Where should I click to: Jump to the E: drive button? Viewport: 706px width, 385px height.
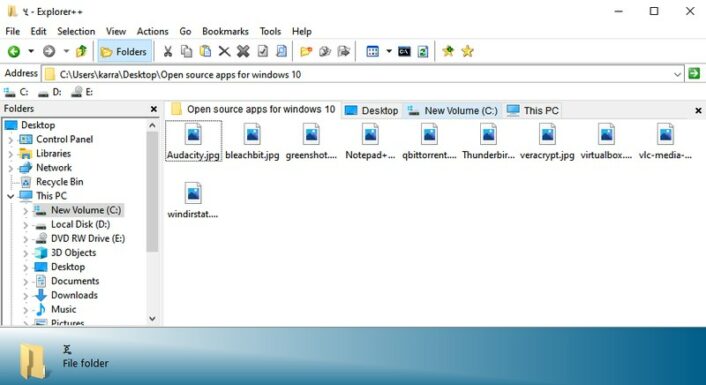(x=82, y=92)
